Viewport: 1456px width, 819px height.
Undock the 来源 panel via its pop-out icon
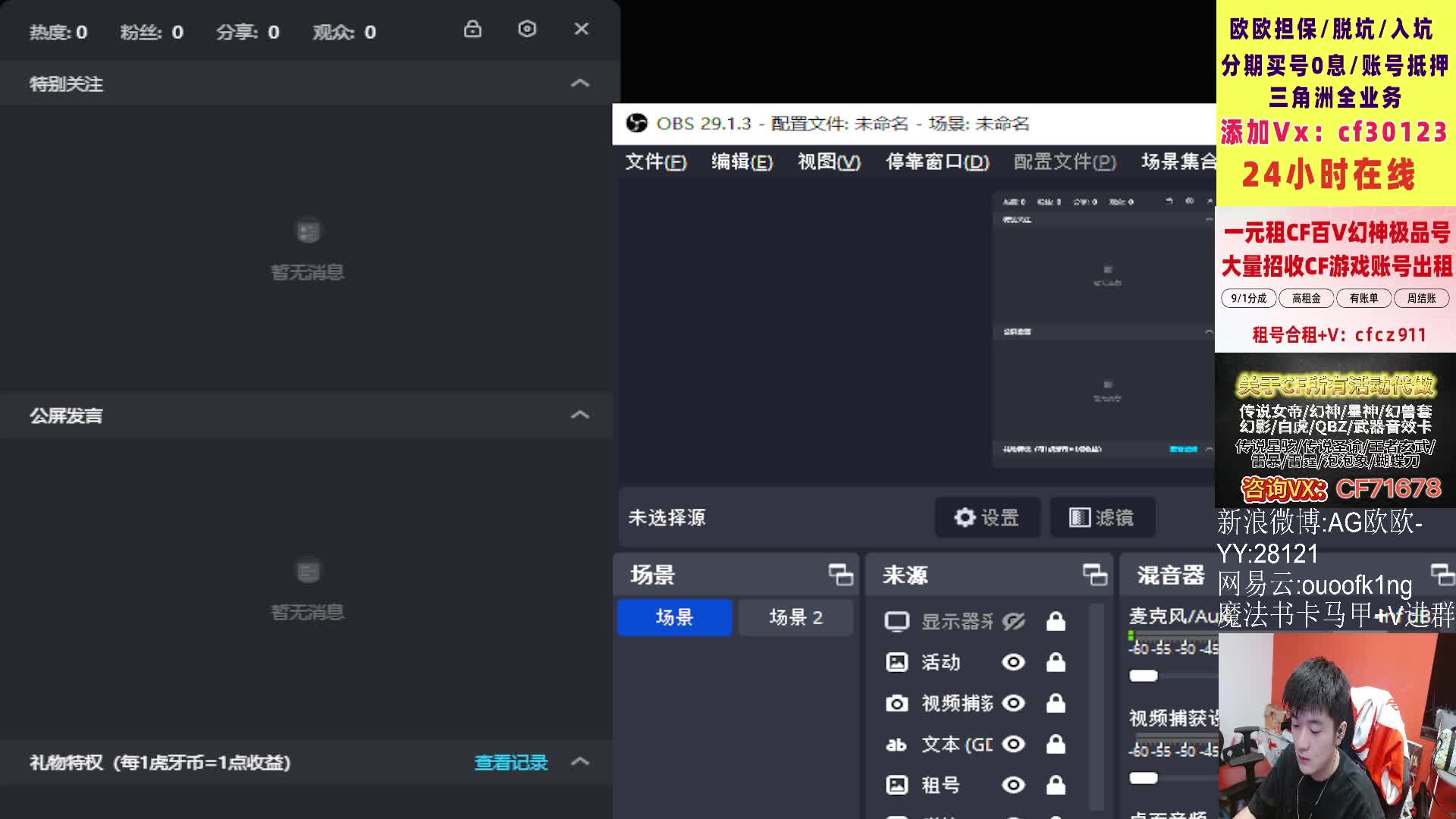pos(1094,575)
